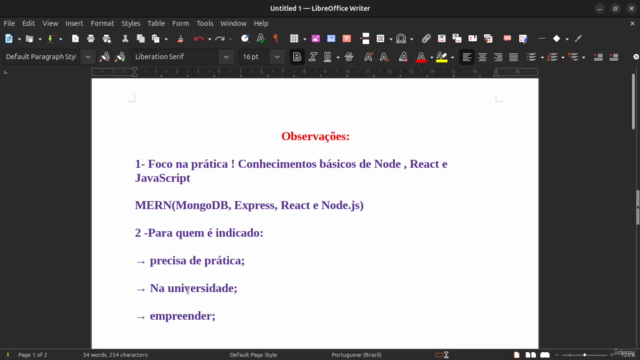Click the word and character count

(115, 355)
